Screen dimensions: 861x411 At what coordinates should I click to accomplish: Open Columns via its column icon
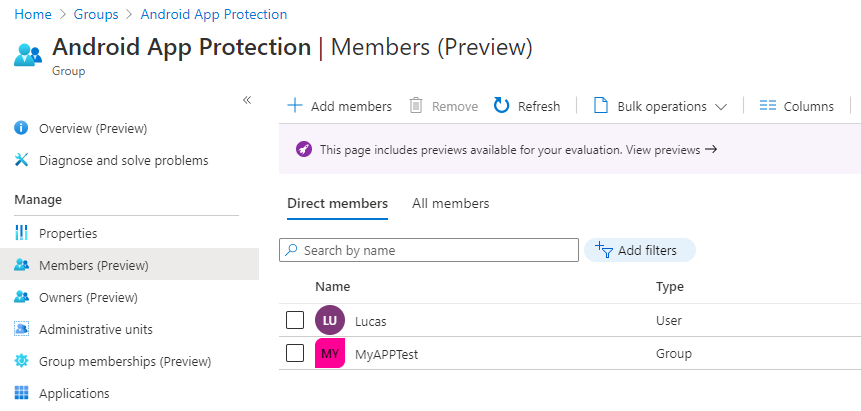[x=768, y=106]
